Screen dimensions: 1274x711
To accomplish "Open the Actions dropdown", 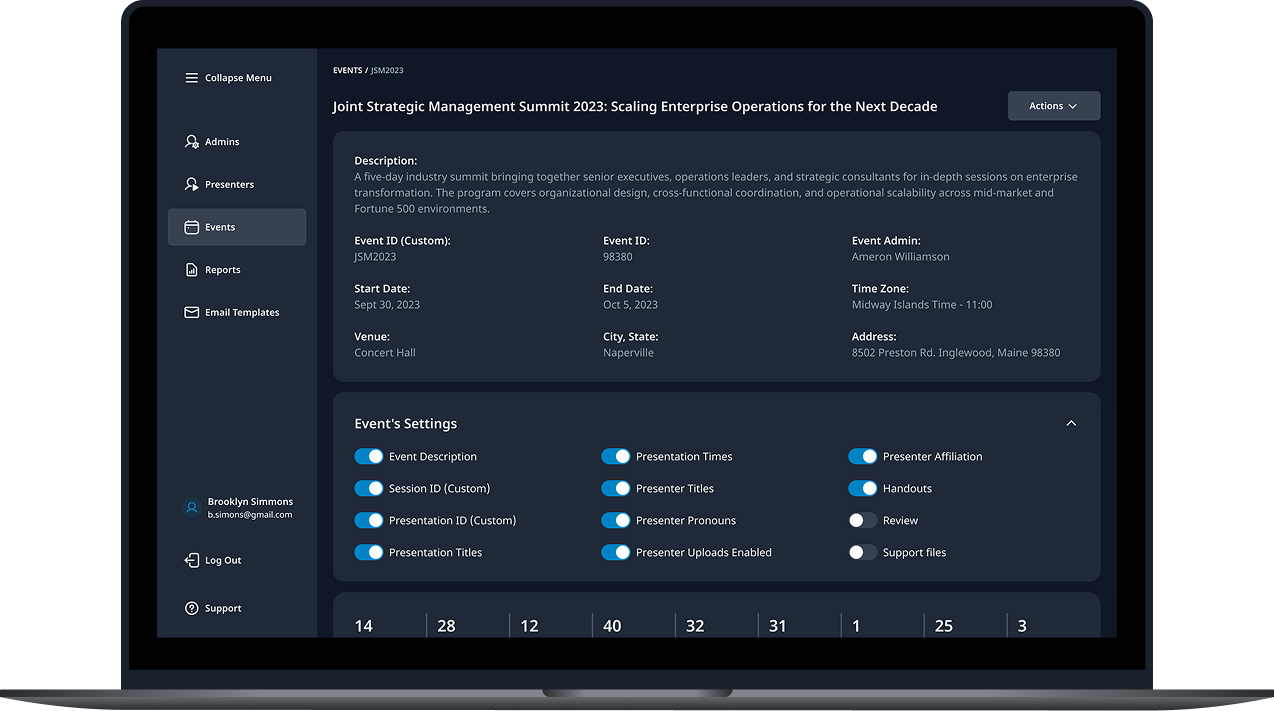I will pos(1054,106).
